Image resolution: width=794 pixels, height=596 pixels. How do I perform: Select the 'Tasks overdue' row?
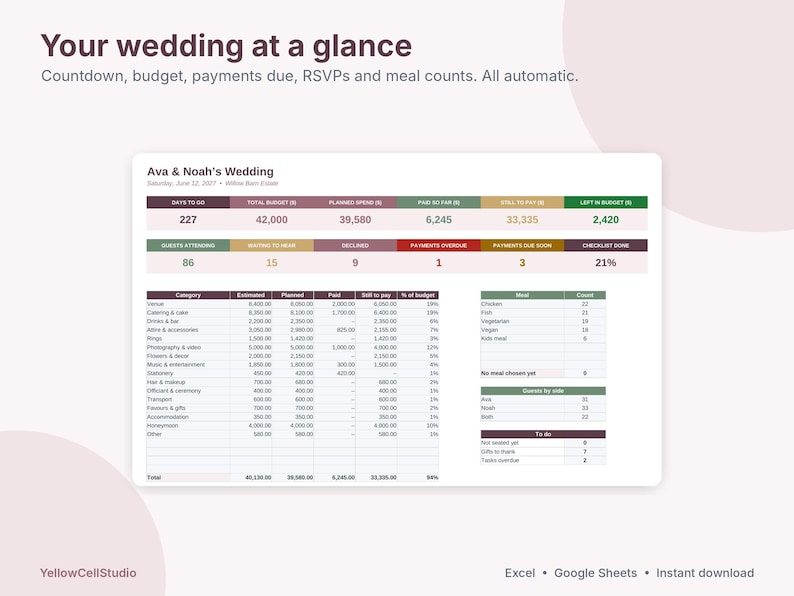(543, 460)
